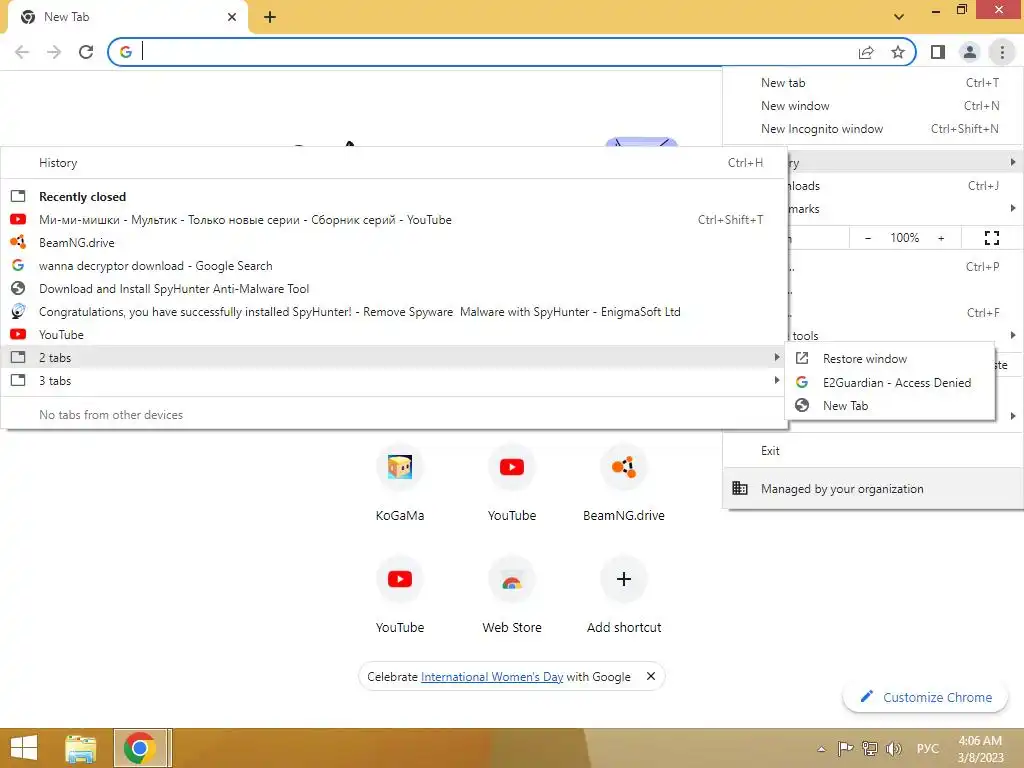Screen dimensions: 1024x768
Task: Click Restore window in submenu
Action: coord(890,359)
